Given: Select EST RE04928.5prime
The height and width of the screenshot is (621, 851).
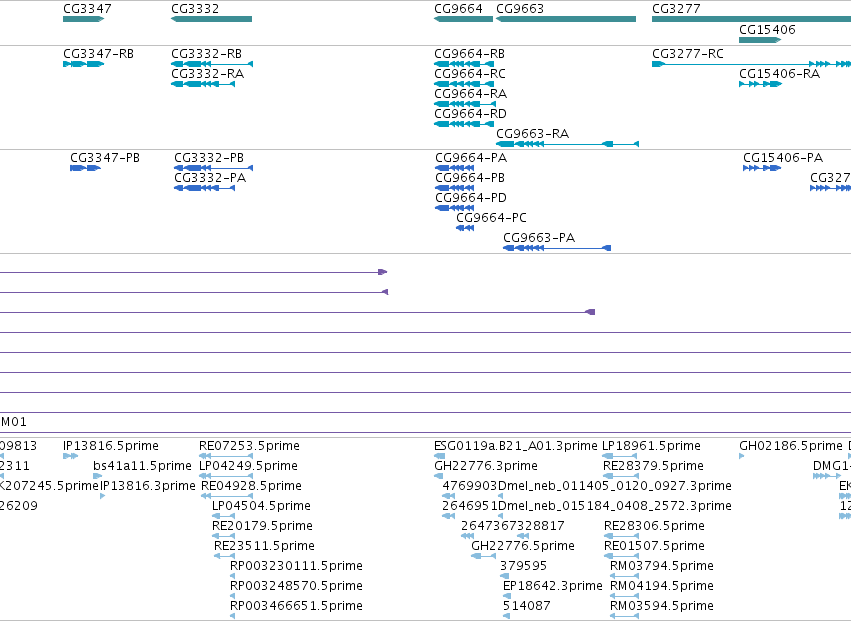Looking at the screenshot, I should tap(227, 496).
